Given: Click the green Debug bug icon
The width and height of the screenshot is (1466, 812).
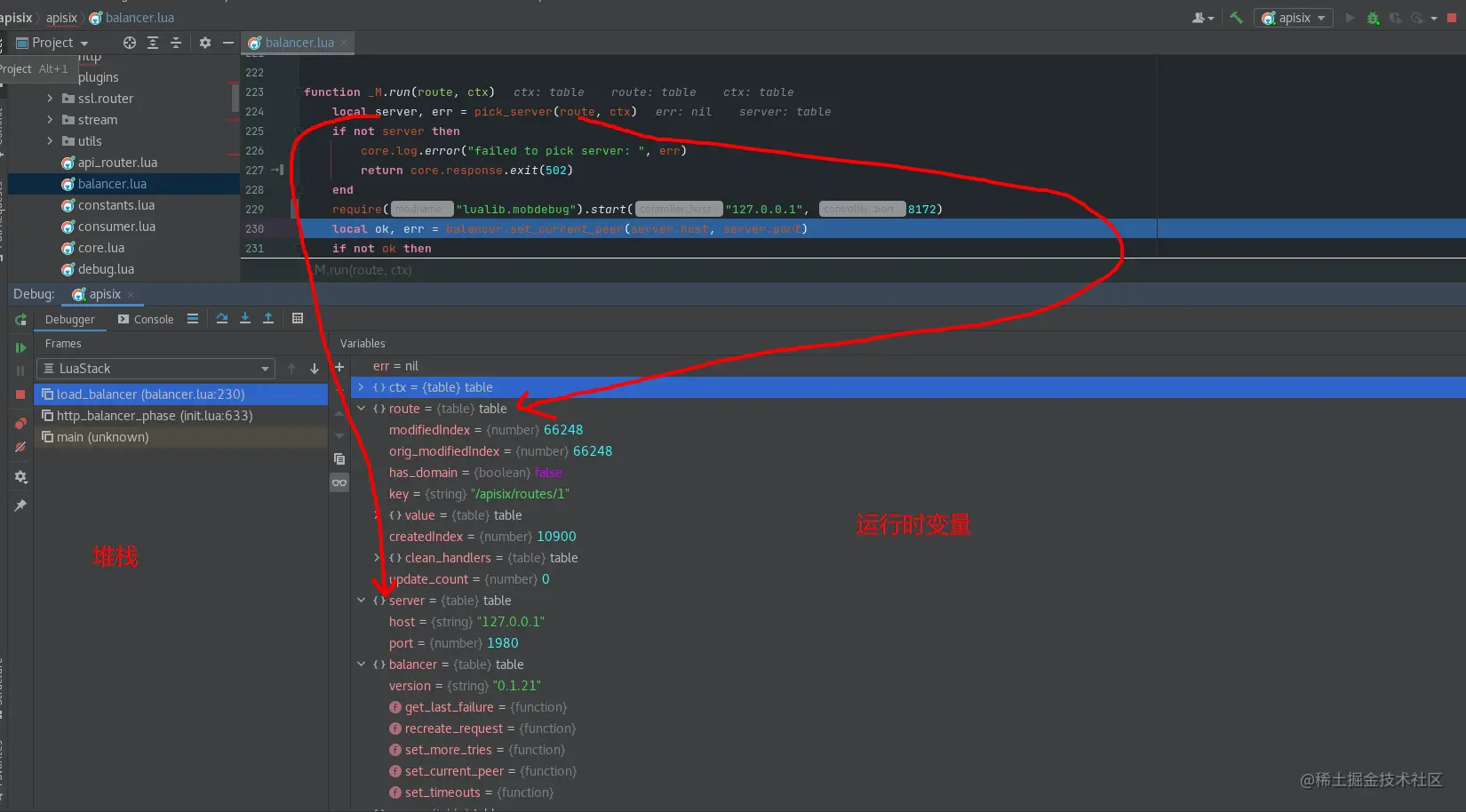Looking at the screenshot, I should pyautogui.click(x=1373, y=18).
